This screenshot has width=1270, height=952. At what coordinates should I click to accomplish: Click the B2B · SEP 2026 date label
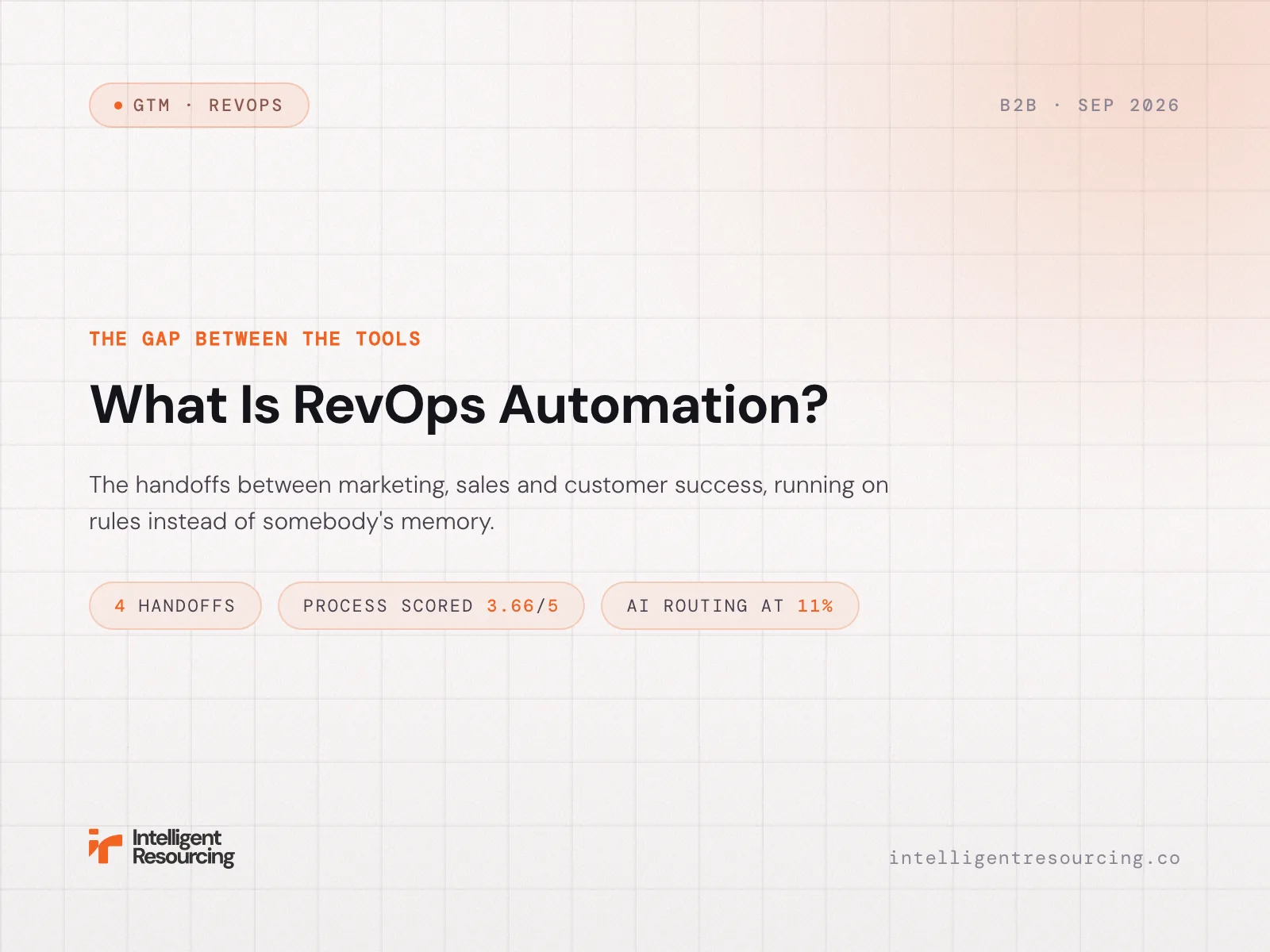pos(1089,106)
